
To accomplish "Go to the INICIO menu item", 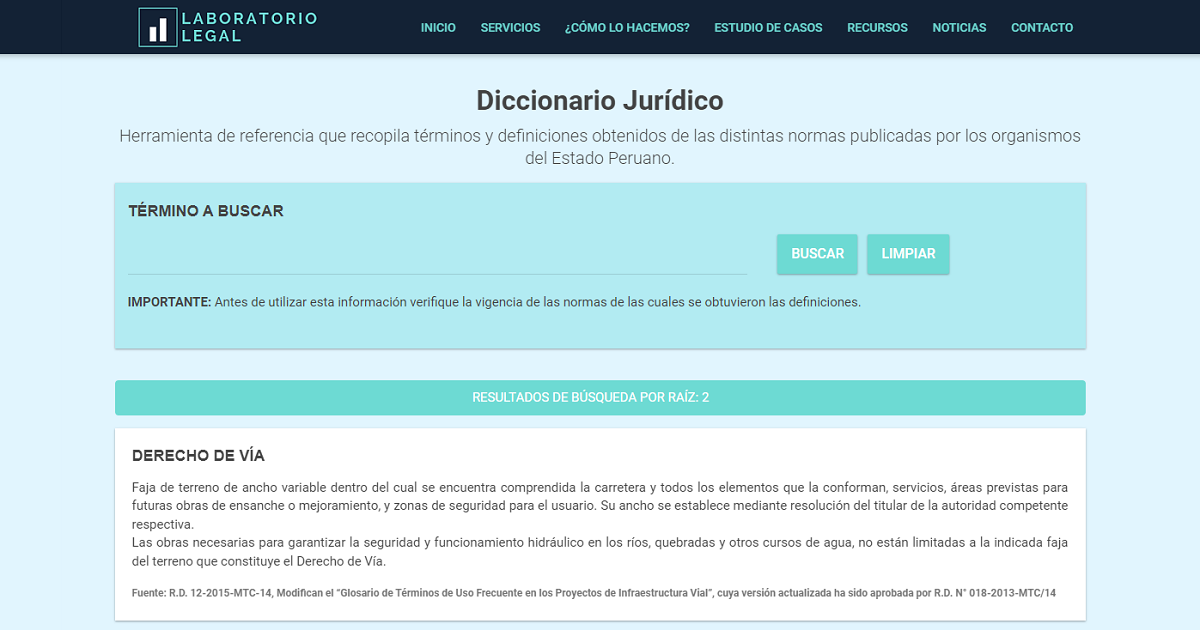I will 438,28.
